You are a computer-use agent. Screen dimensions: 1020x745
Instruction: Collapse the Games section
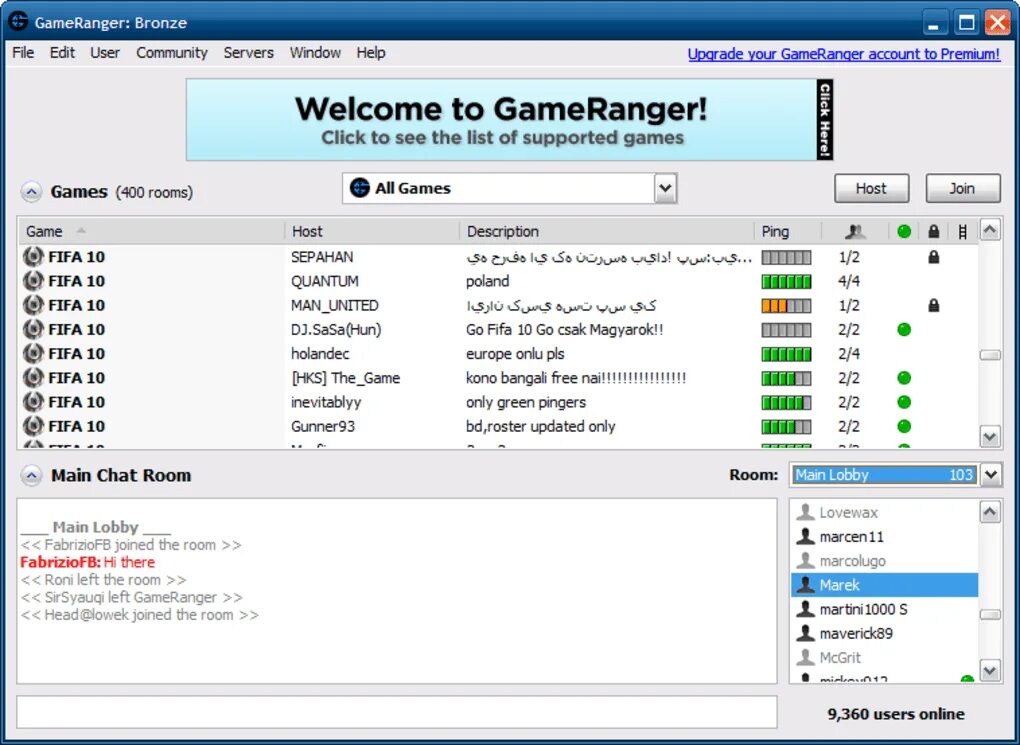(31, 192)
